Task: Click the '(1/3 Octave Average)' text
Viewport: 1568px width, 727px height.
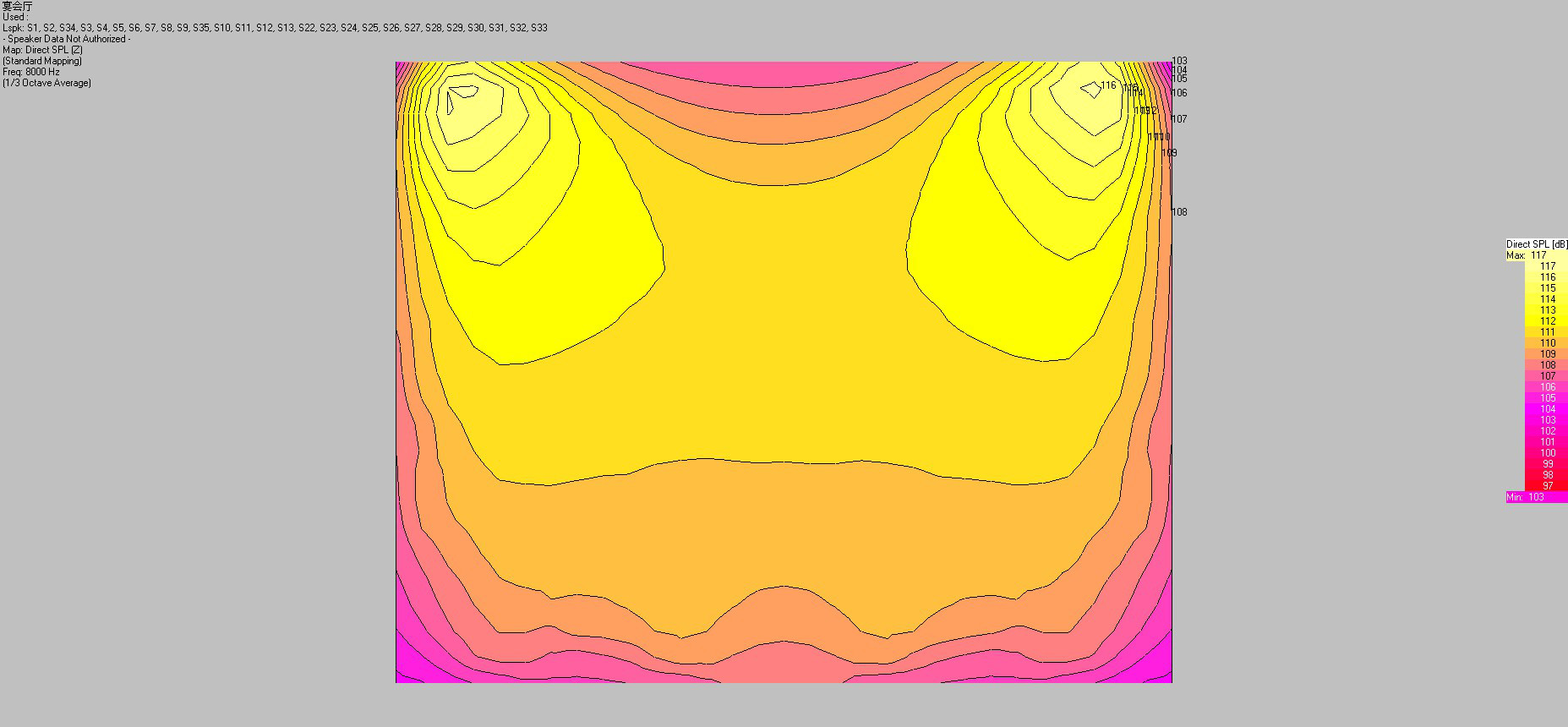Action: 46,83
